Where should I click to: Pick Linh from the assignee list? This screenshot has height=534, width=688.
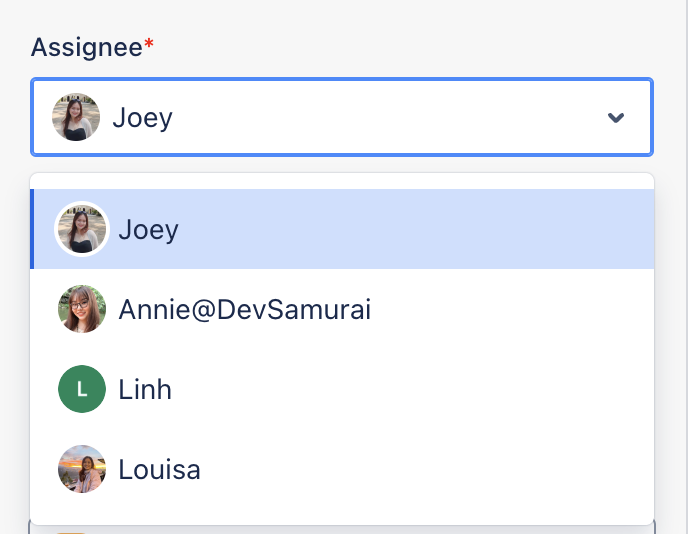[x=342, y=389]
